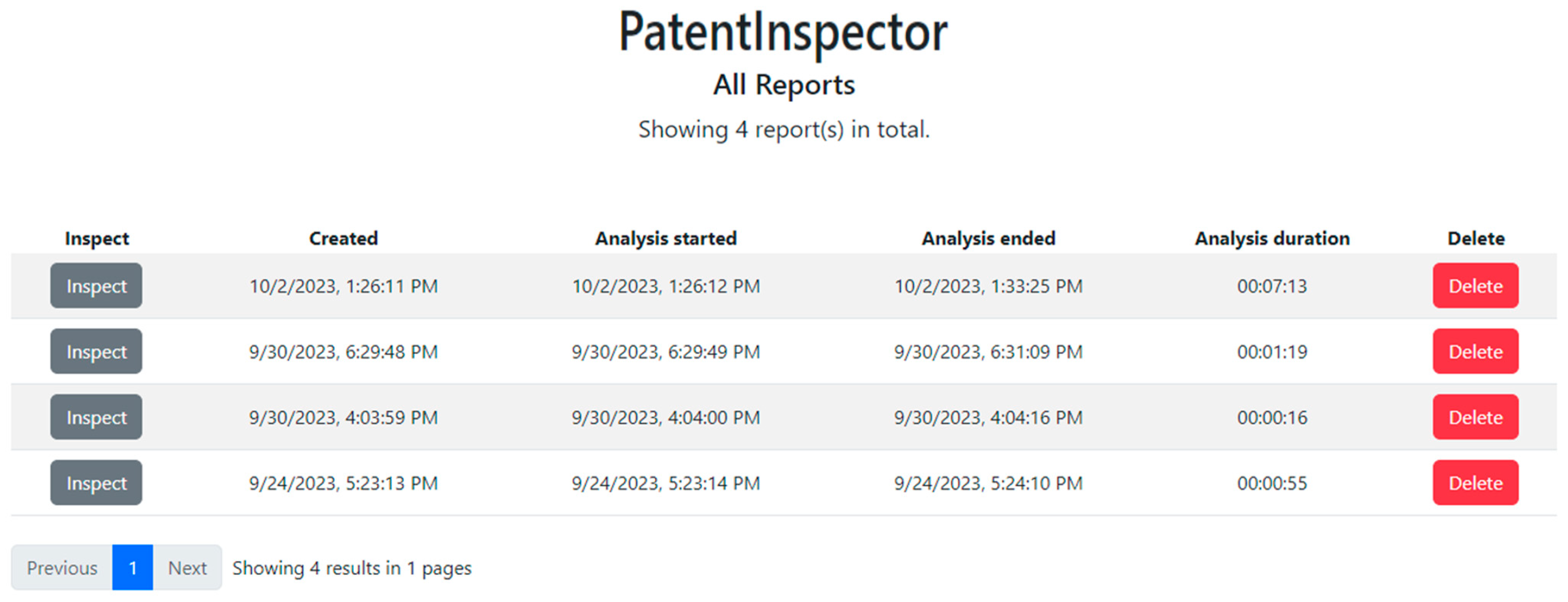Delete the report from 9/24/2023

pos(1475,483)
